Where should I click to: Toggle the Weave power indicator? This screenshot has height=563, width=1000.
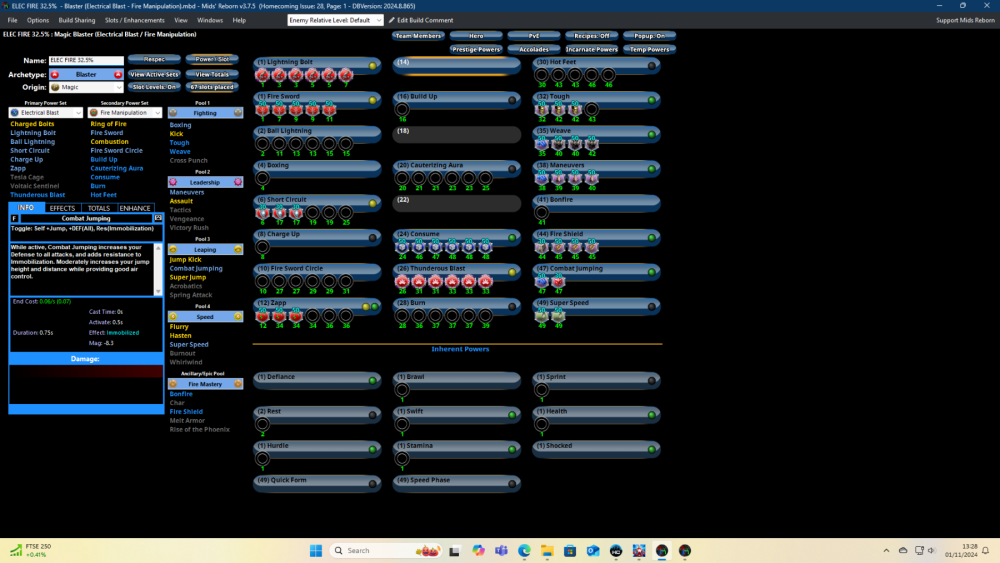click(x=652, y=135)
